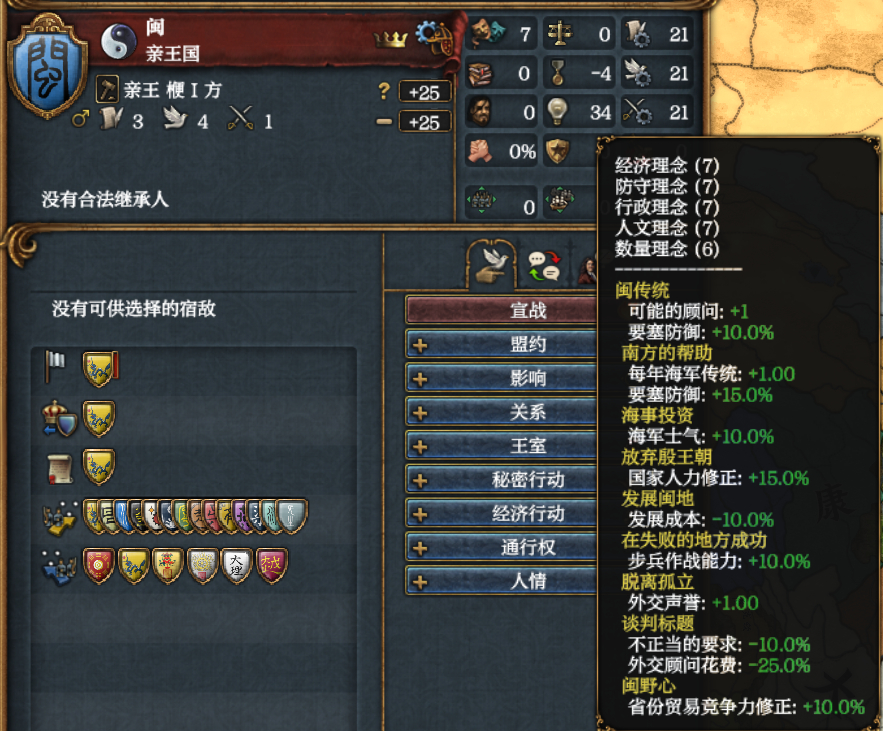Click the crown overlord relation shield
This screenshot has width=883, height=731.
point(99,419)
